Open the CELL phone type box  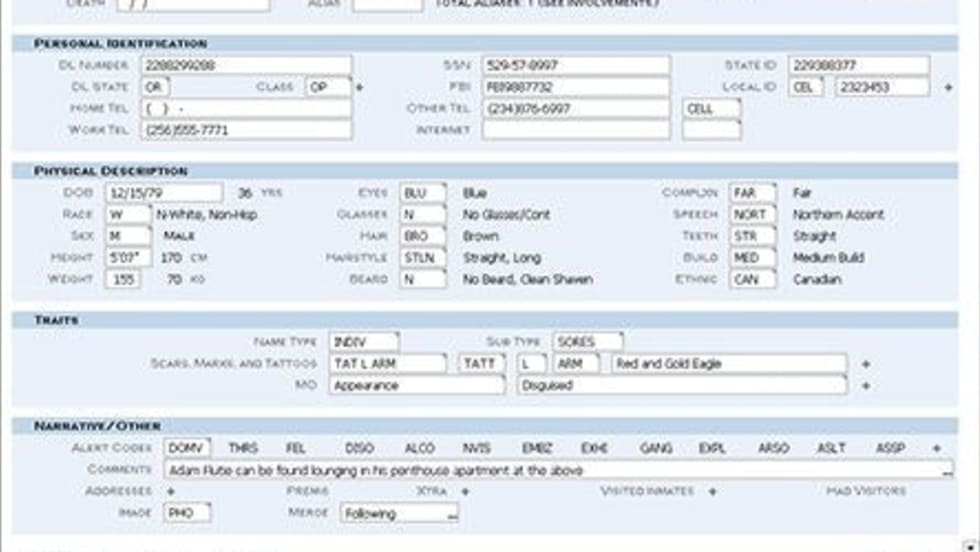711,108
